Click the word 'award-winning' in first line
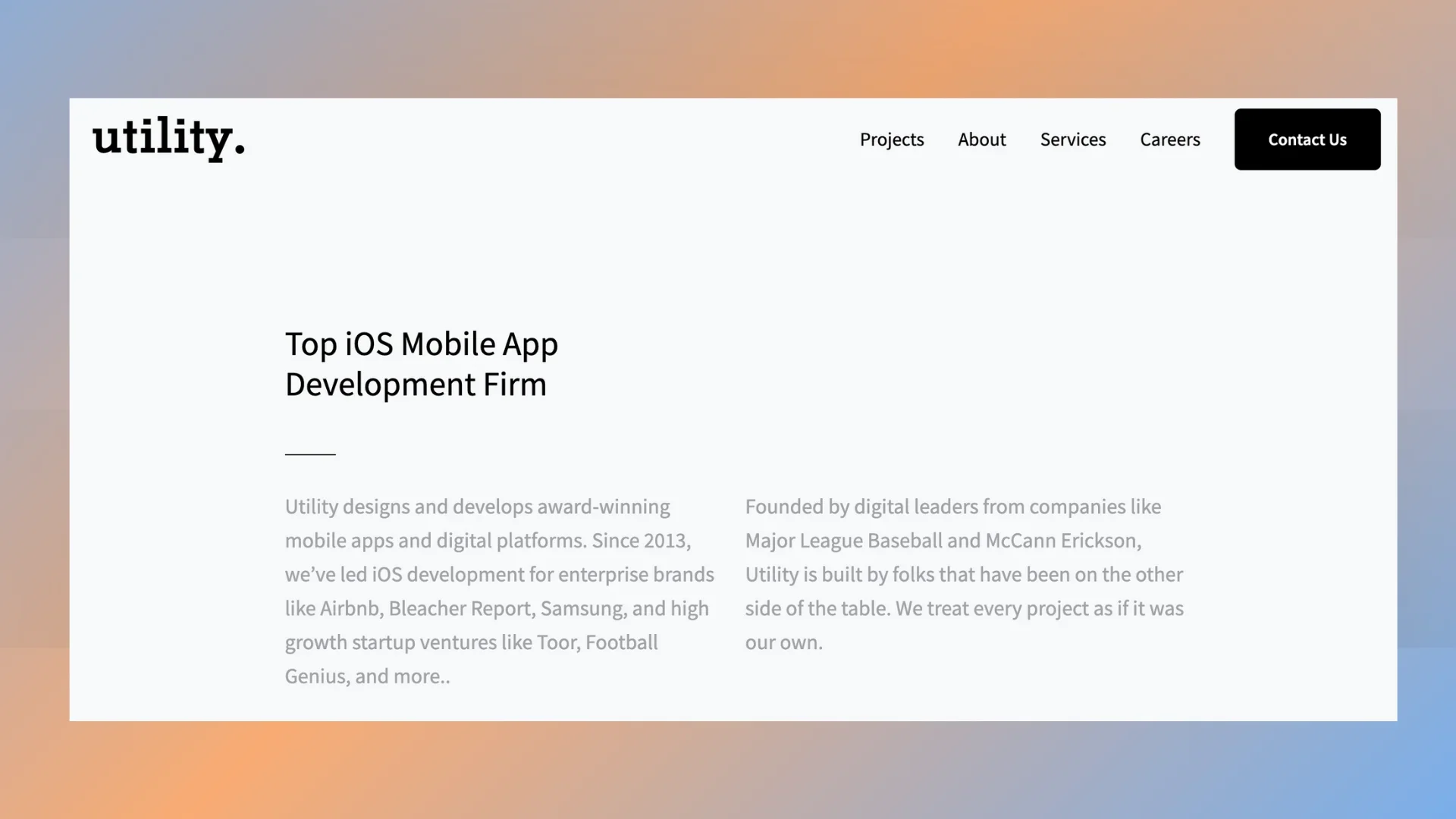The image size is (1456, 819). coord(603,507)
